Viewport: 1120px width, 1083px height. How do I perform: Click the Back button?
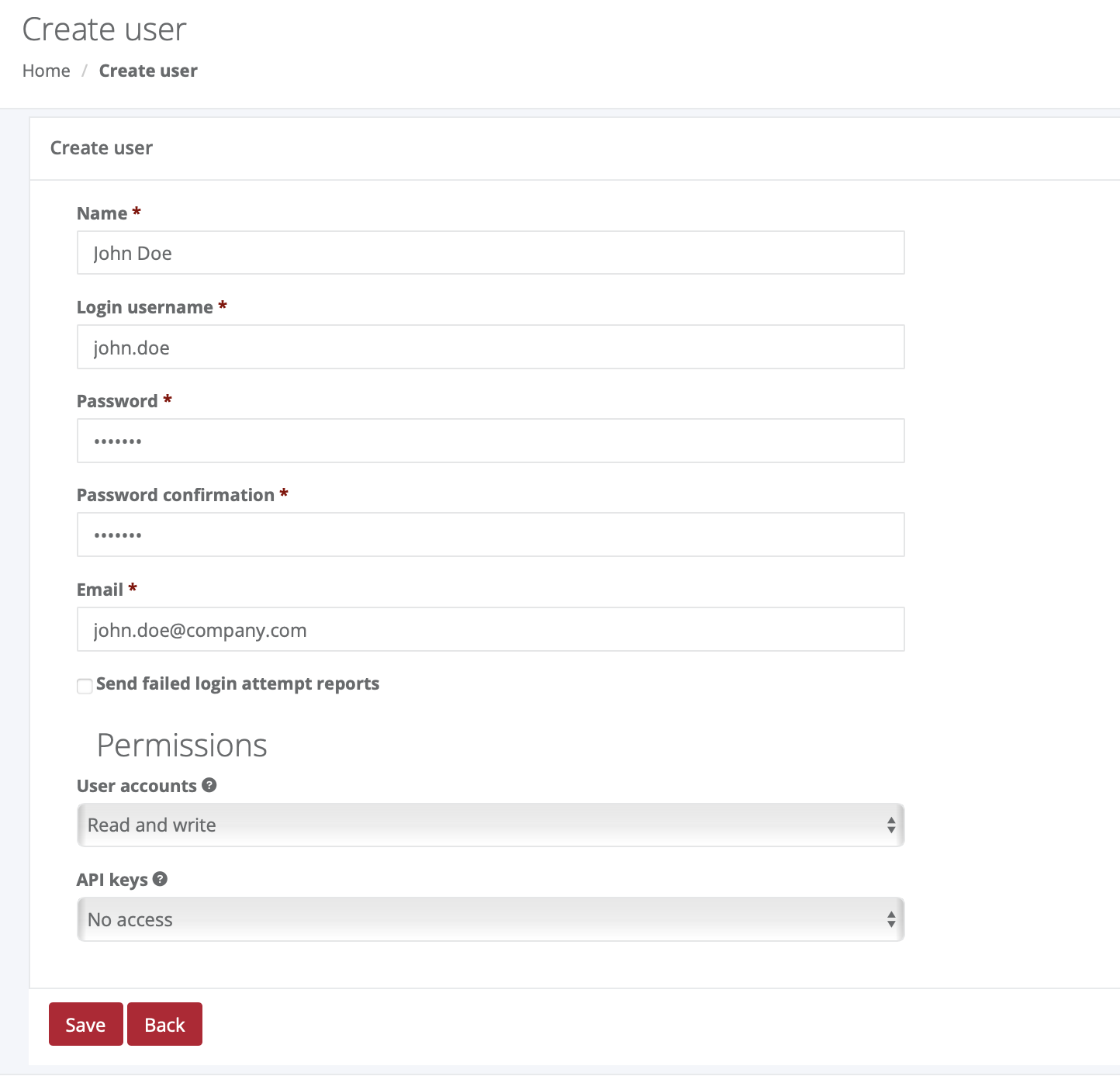[x=165, y=1024]
